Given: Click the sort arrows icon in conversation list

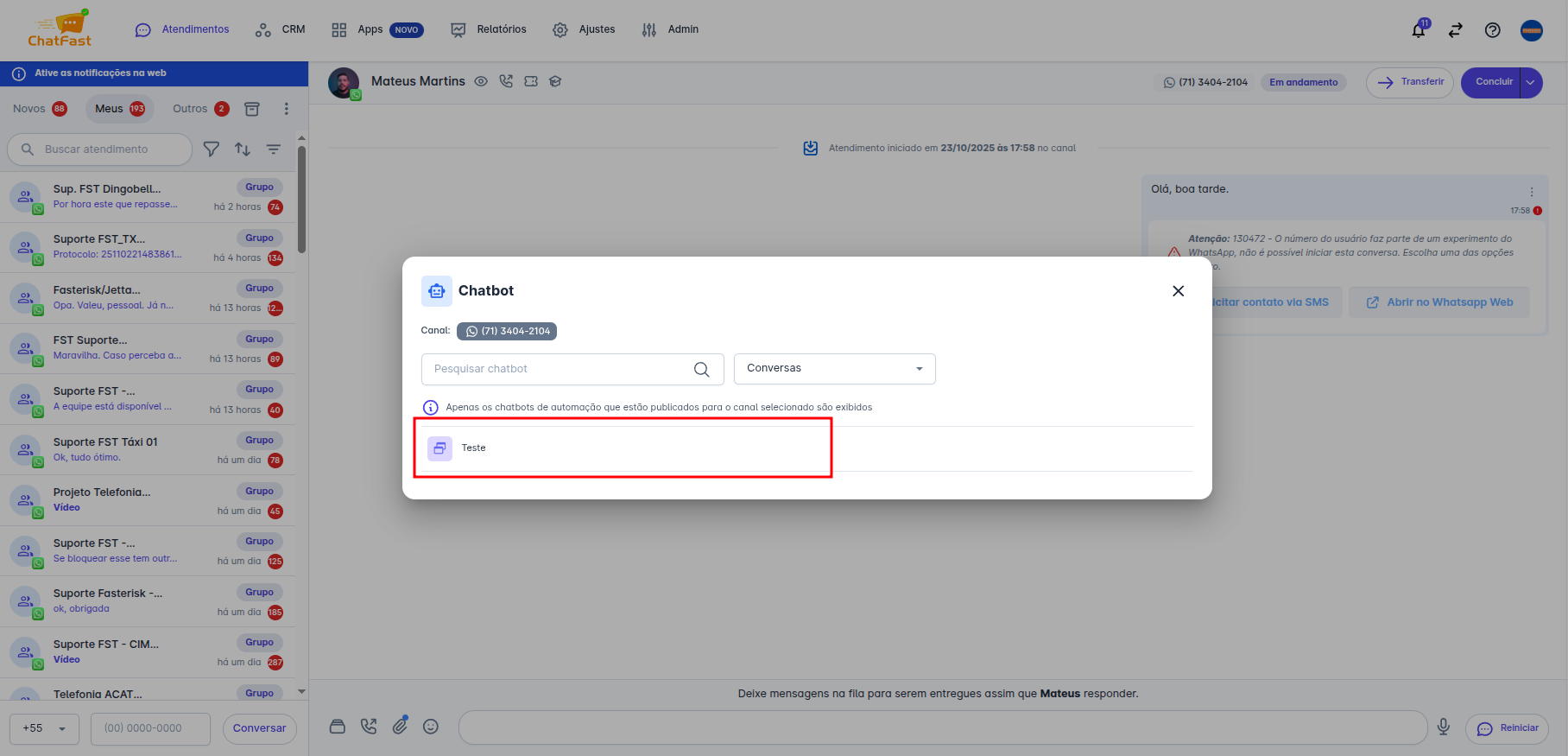Looking at the screenshot, I should (243, 149).
